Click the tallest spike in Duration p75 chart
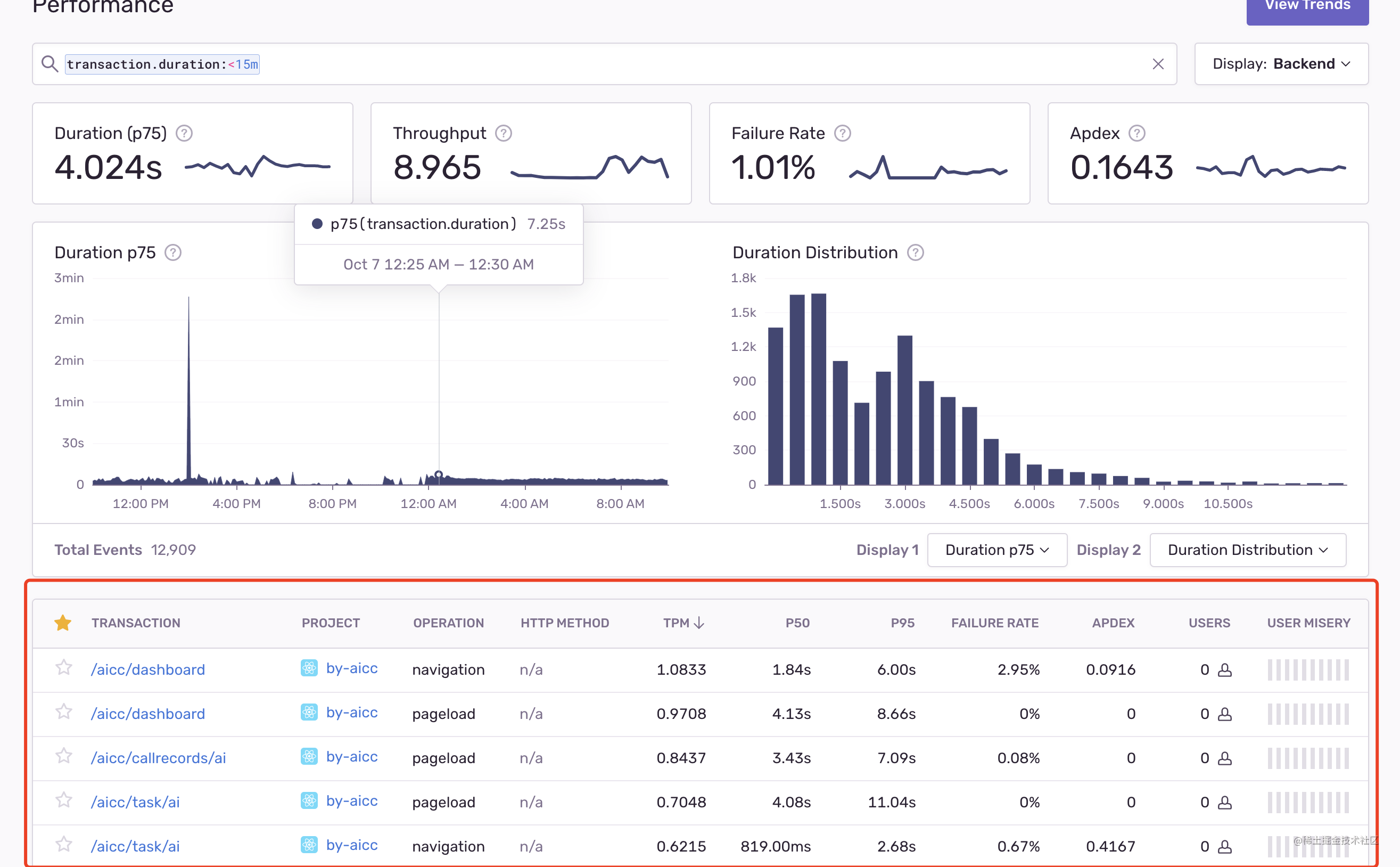 pyautogui.click(x=188, y=390)
